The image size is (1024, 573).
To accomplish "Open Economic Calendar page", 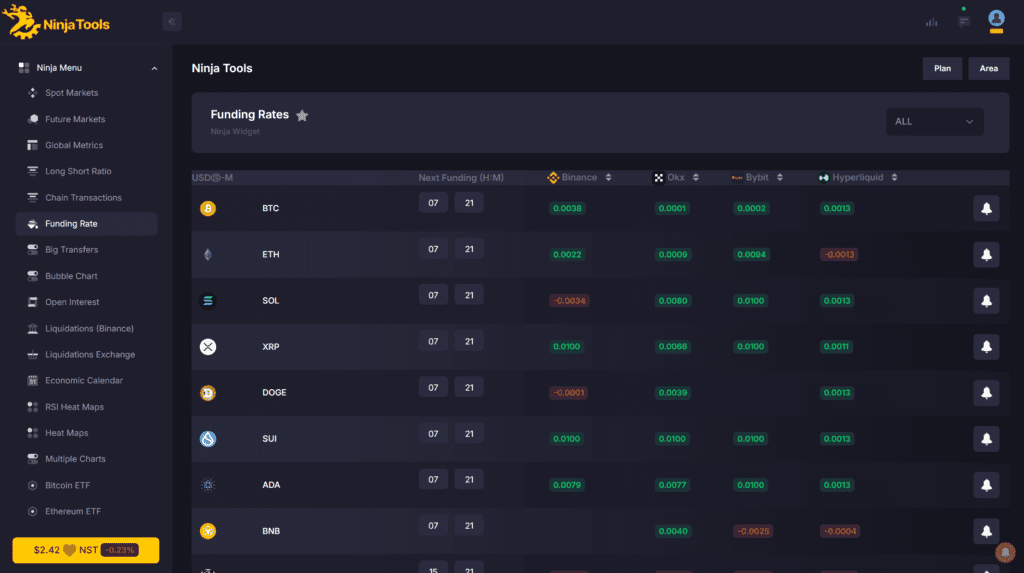I will 84,380.
